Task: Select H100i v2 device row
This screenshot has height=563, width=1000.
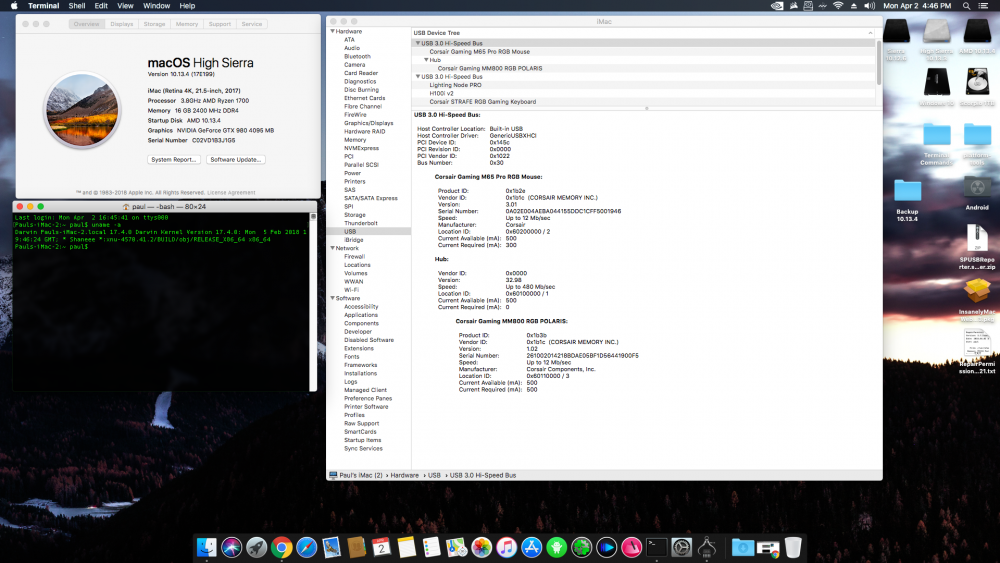Action: 644,93
